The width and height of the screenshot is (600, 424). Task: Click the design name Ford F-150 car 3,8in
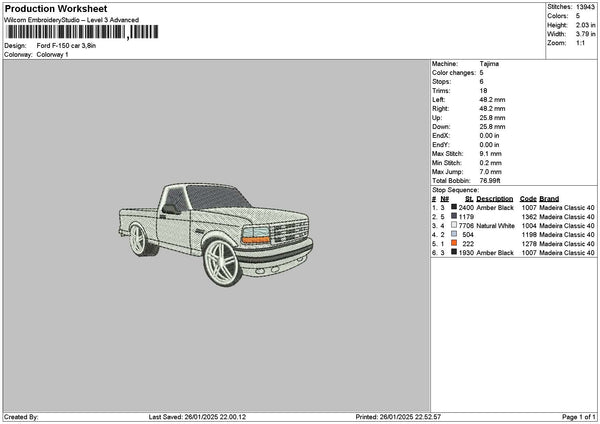(x=66, y=46)
